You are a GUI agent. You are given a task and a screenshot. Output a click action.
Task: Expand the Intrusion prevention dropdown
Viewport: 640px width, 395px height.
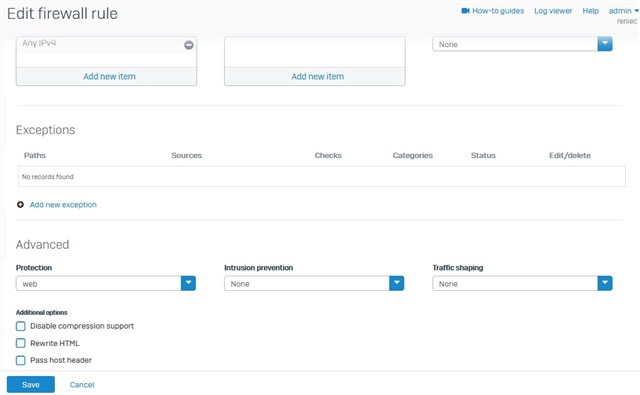click(x=314, y=283)
